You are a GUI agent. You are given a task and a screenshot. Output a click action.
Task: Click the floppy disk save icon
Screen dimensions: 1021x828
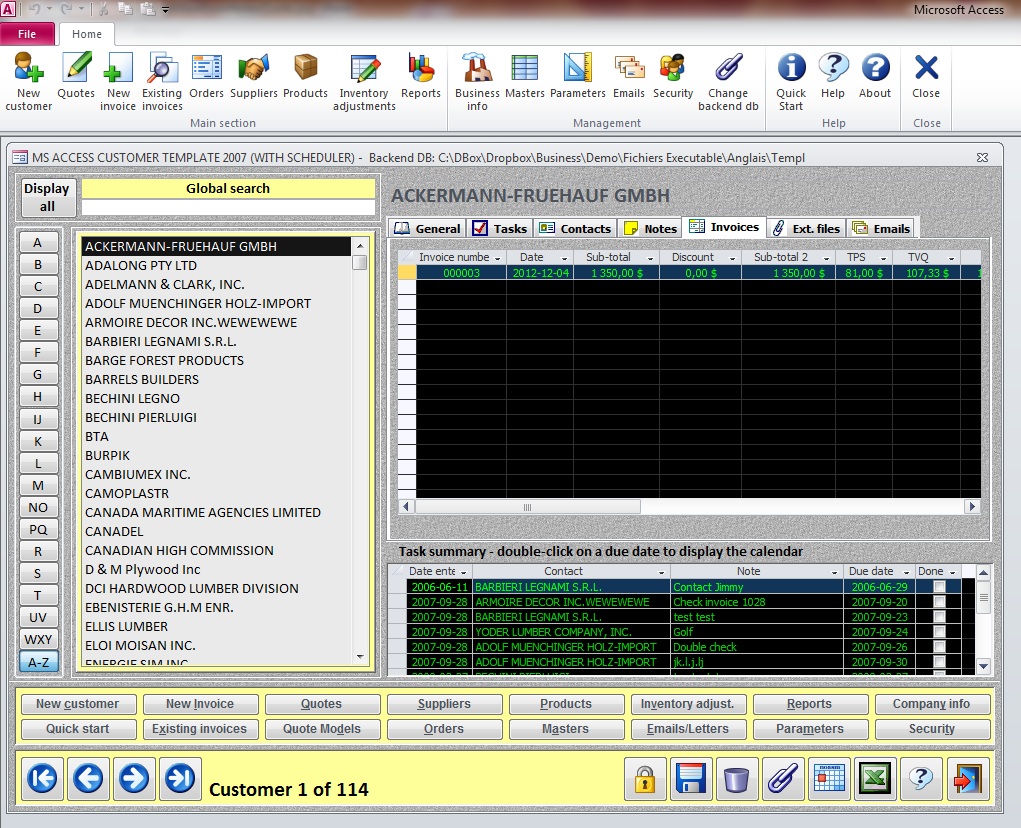(x=691, y=778)
